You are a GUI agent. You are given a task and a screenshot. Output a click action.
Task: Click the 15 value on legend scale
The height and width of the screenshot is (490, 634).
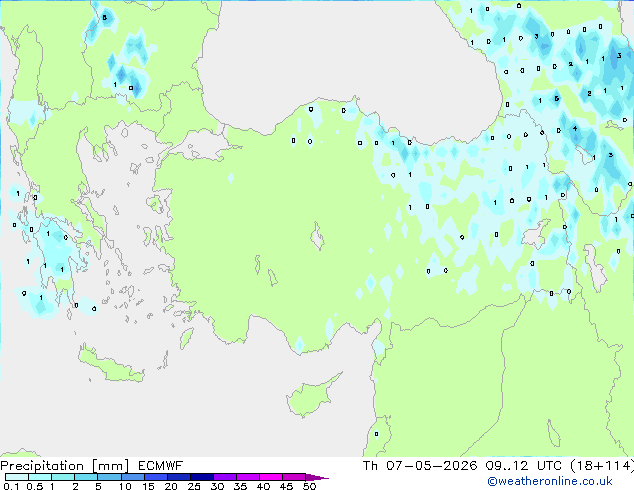pos(148,486)
